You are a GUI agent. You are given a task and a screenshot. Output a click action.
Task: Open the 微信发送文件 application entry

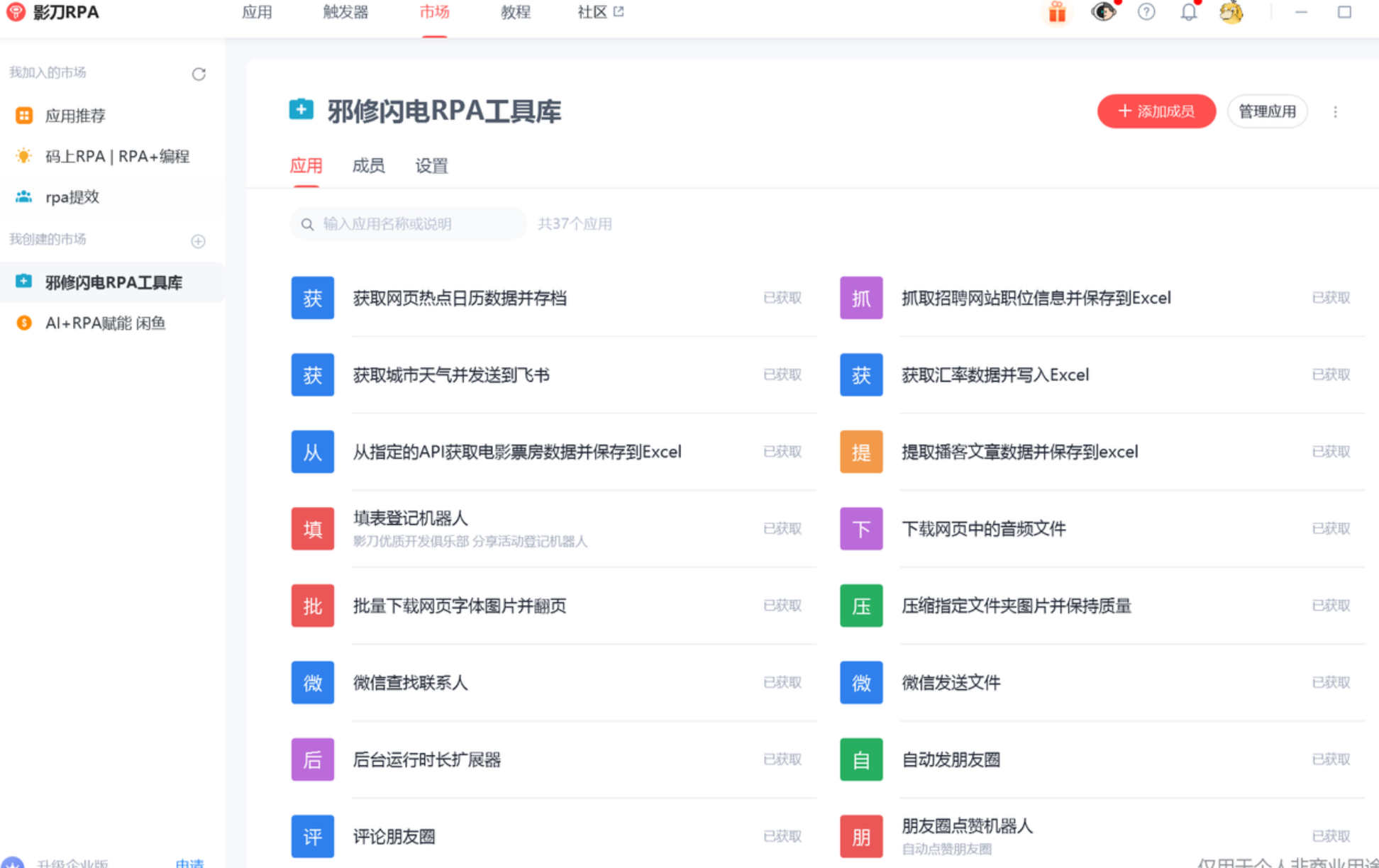tap(951, 683)
